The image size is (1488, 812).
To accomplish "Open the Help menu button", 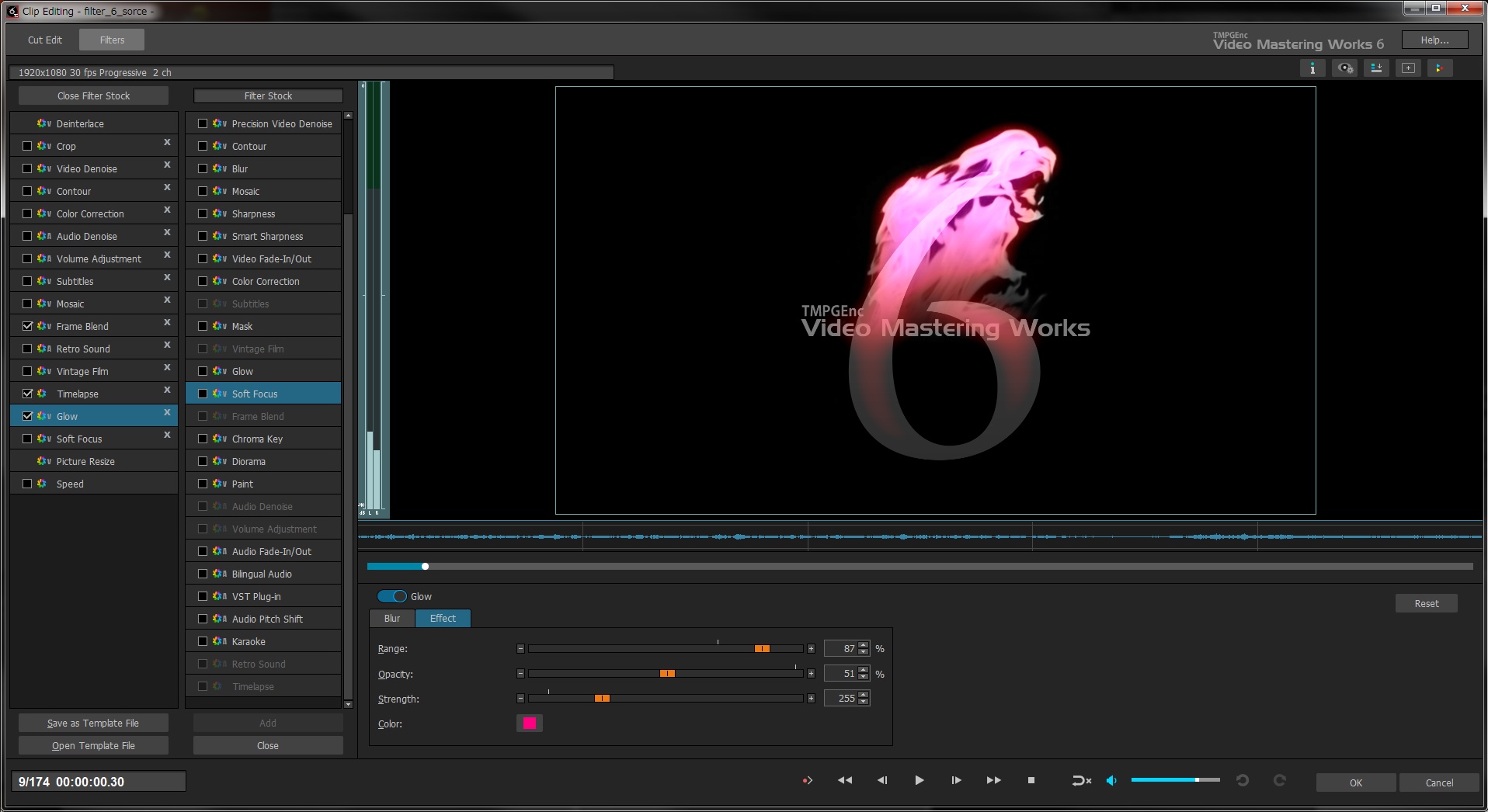I will coord(1434,40).
